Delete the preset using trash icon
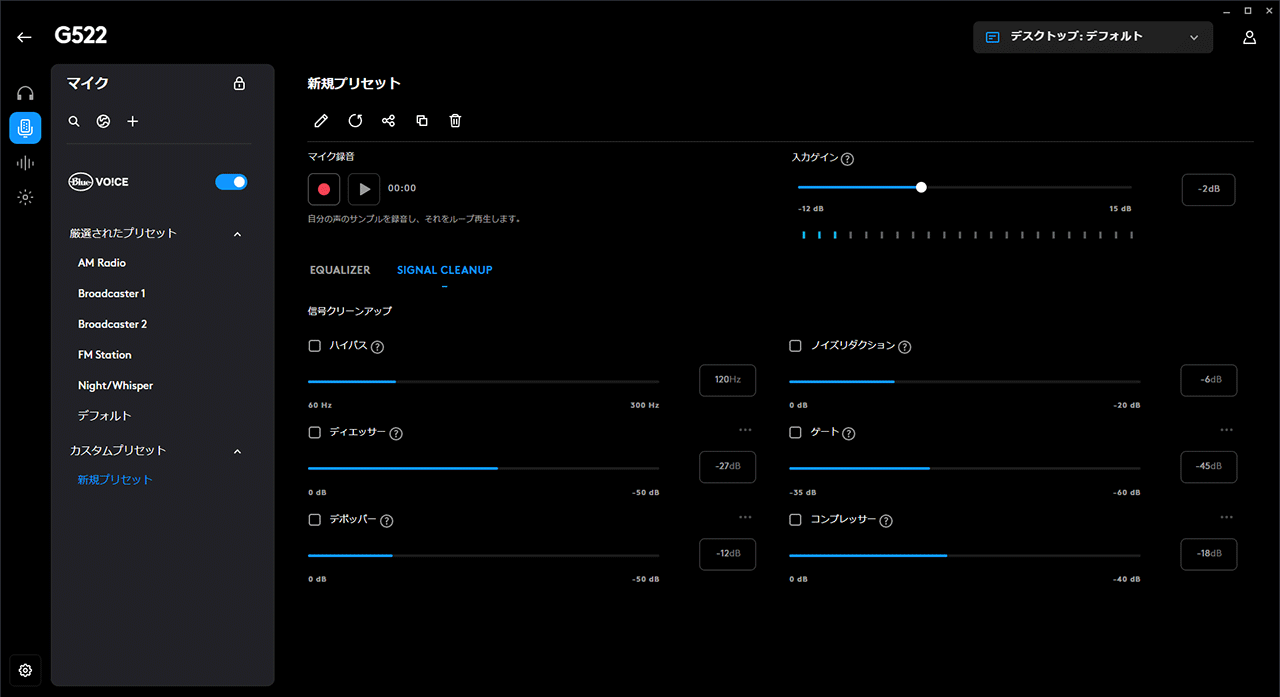This screenshot has width=1280, height=697. 455,121
